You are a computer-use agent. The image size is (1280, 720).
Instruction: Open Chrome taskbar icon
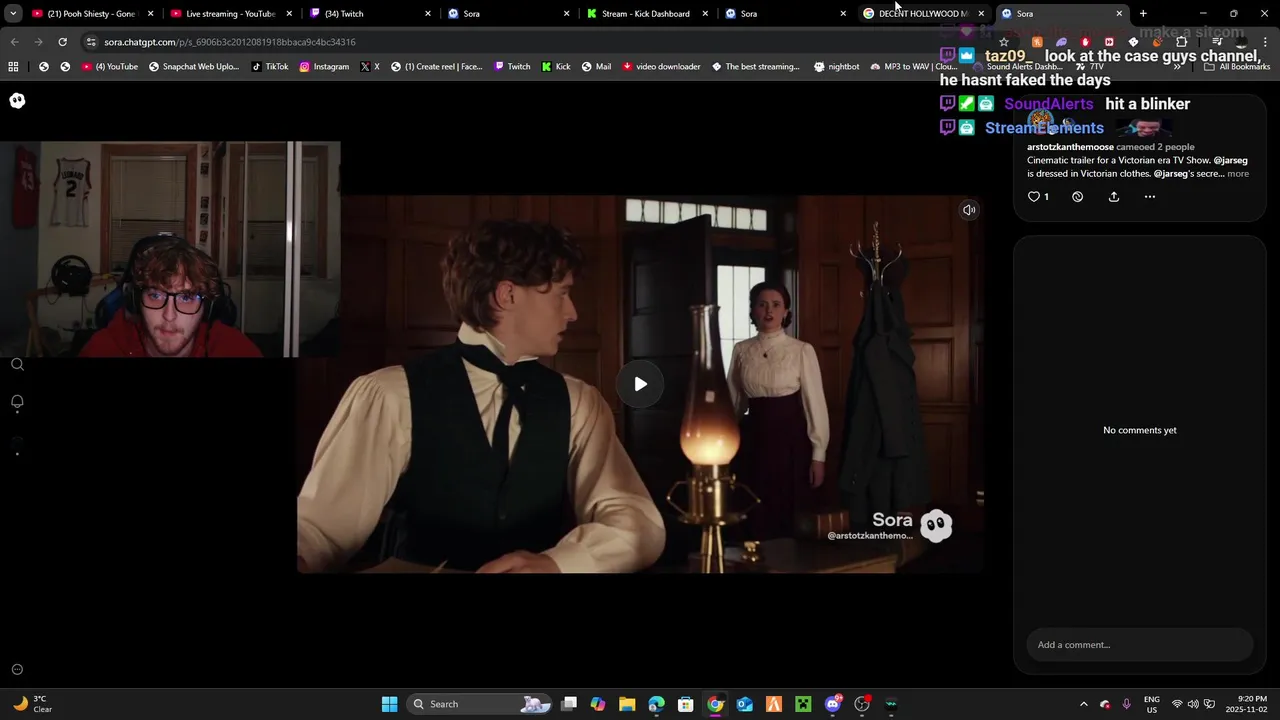point(715,704)
